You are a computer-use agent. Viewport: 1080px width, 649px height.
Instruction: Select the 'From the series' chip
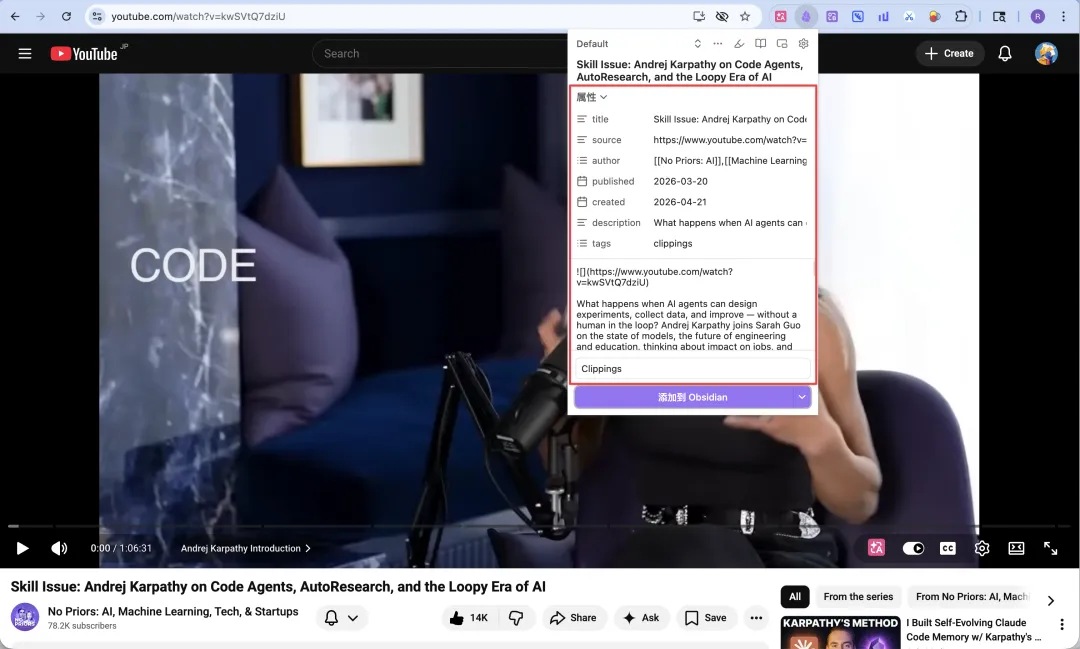[x=858, y=597]
